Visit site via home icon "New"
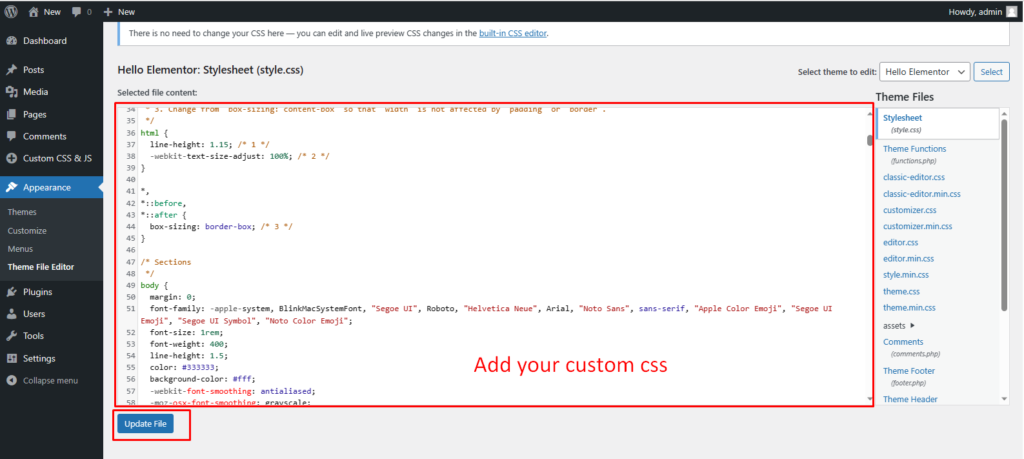 [x=44, y=12]
